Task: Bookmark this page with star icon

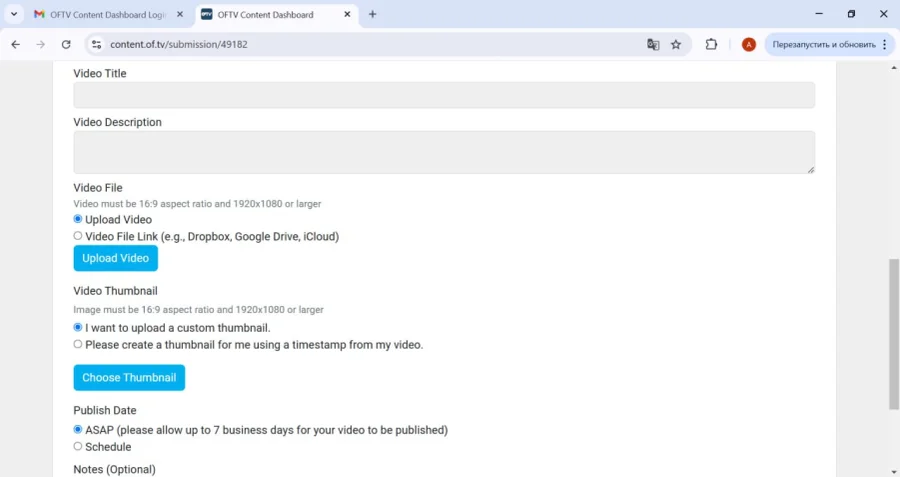Action: click(x=676, y=44)
